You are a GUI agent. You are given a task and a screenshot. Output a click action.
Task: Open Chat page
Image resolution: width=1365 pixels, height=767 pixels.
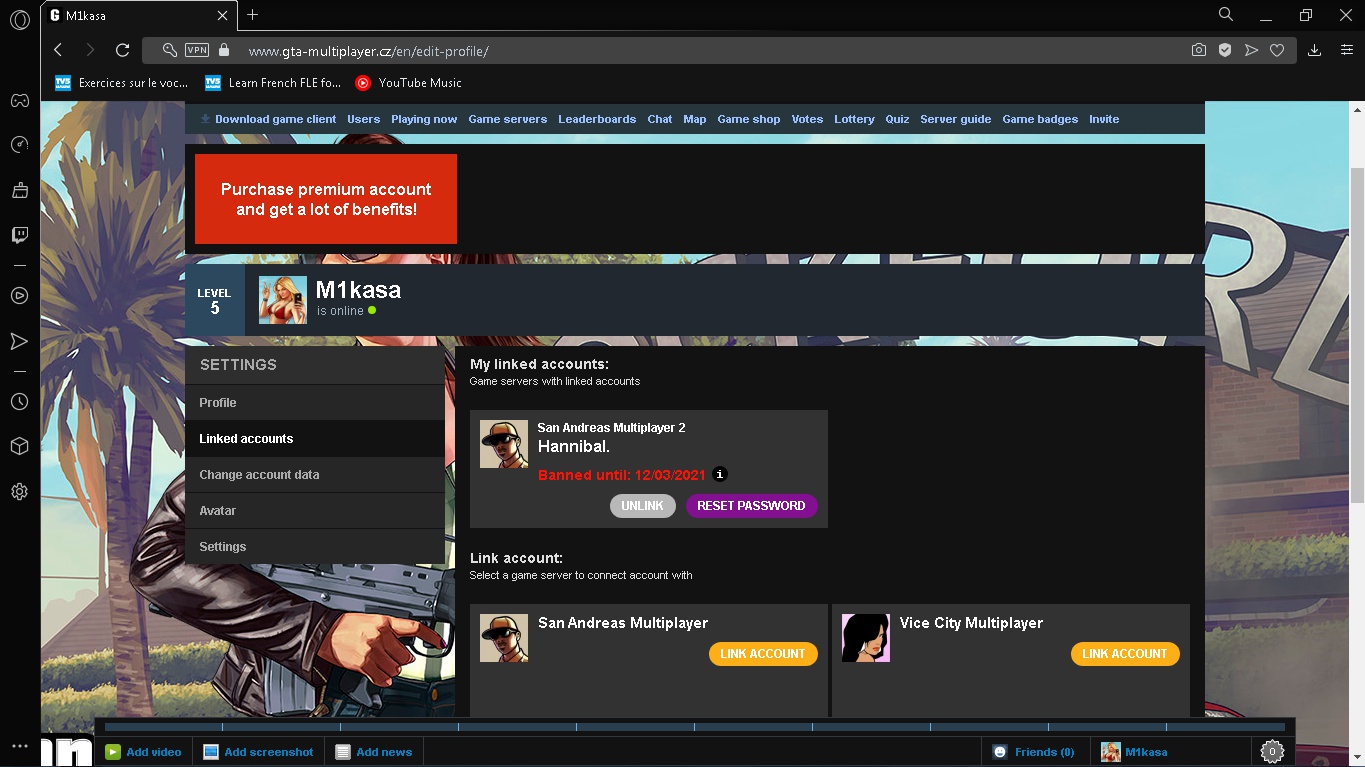(660, 119)
